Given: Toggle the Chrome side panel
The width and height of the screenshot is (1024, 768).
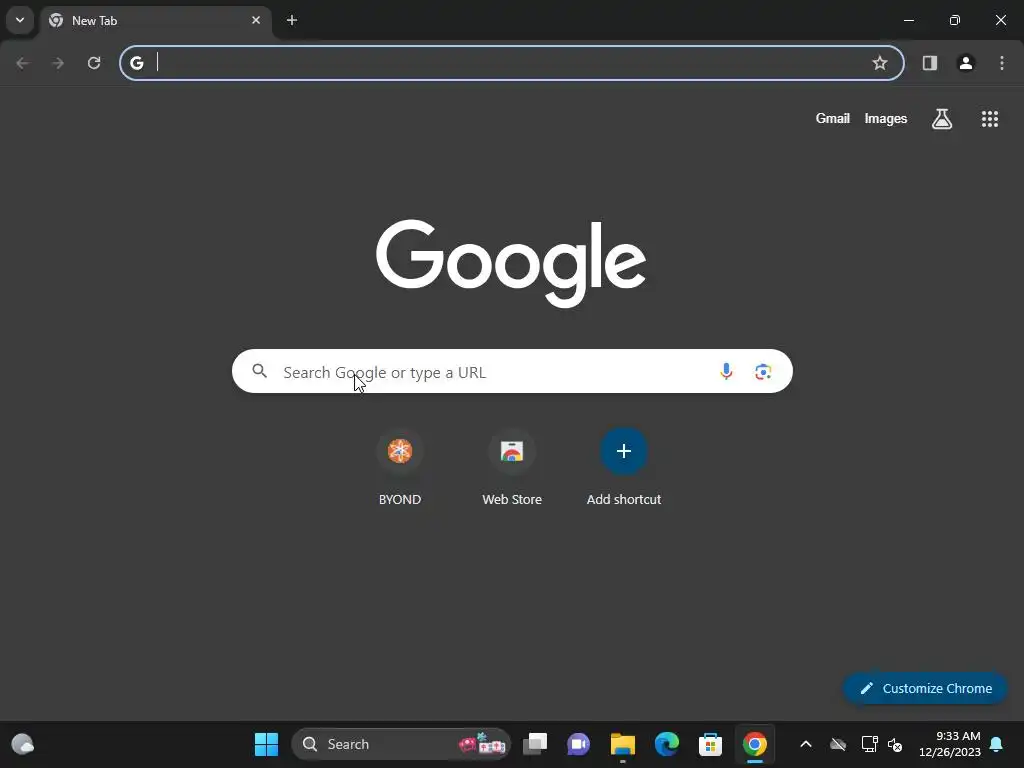Looking at the screenshot, I should (x=929, y=63).
